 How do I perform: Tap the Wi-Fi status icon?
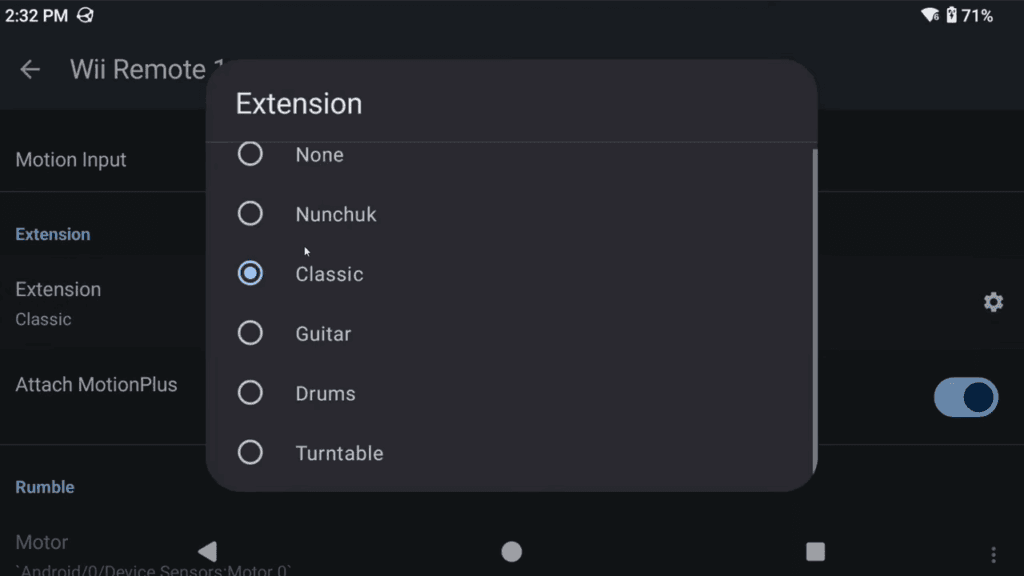[x=929, y=15]
